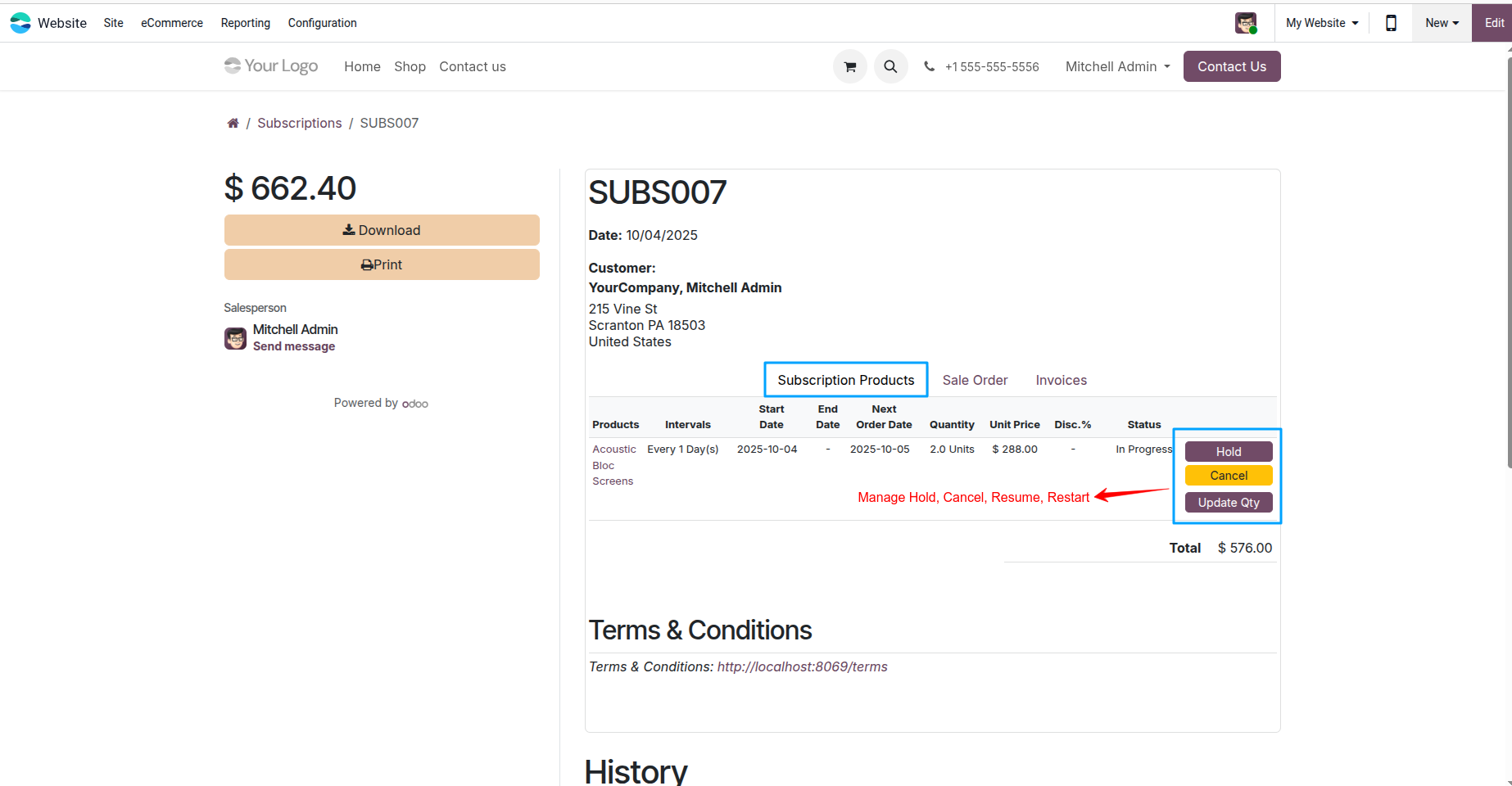Click the SUBS007 heading

click(658, 192)
